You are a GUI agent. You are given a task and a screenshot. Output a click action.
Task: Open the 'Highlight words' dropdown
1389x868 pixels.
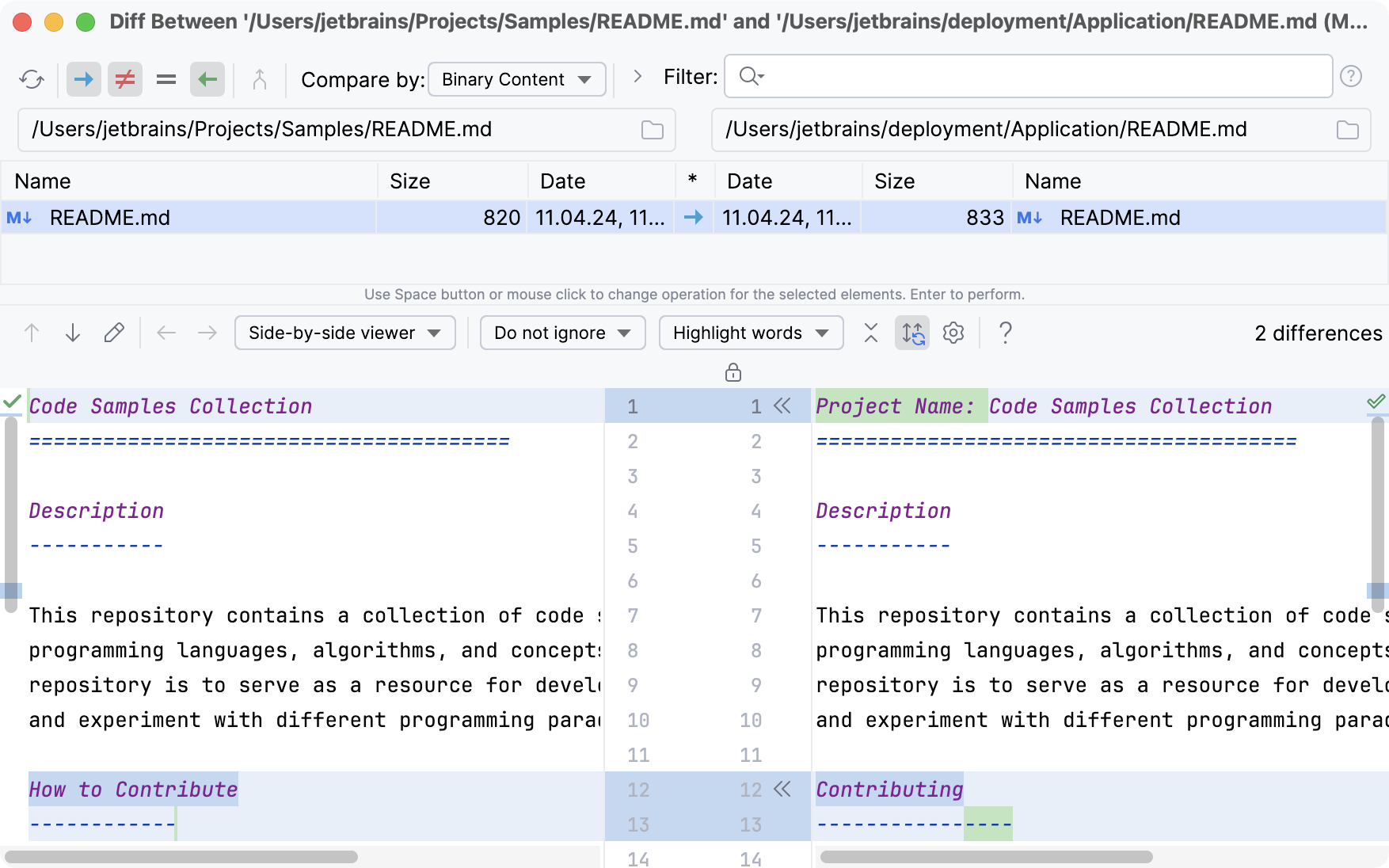pos(751,333)
